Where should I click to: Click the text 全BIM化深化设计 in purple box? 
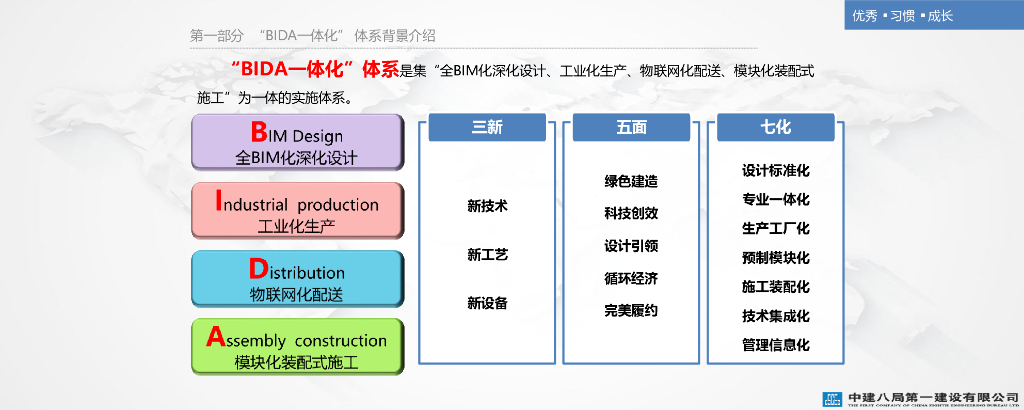pyautogui.click(x=296, y=158)
